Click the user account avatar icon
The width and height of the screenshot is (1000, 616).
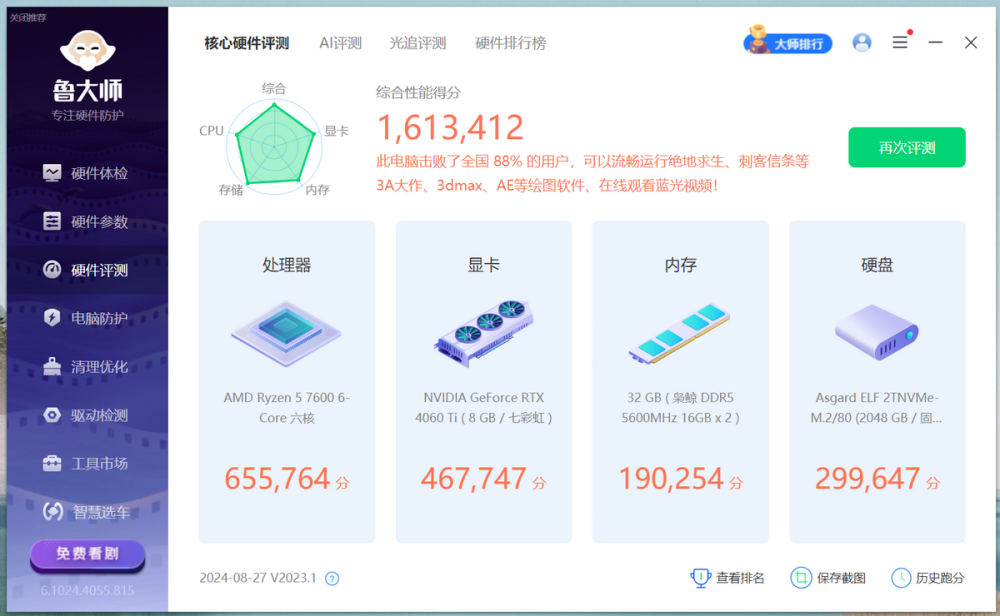click(862, 43)
